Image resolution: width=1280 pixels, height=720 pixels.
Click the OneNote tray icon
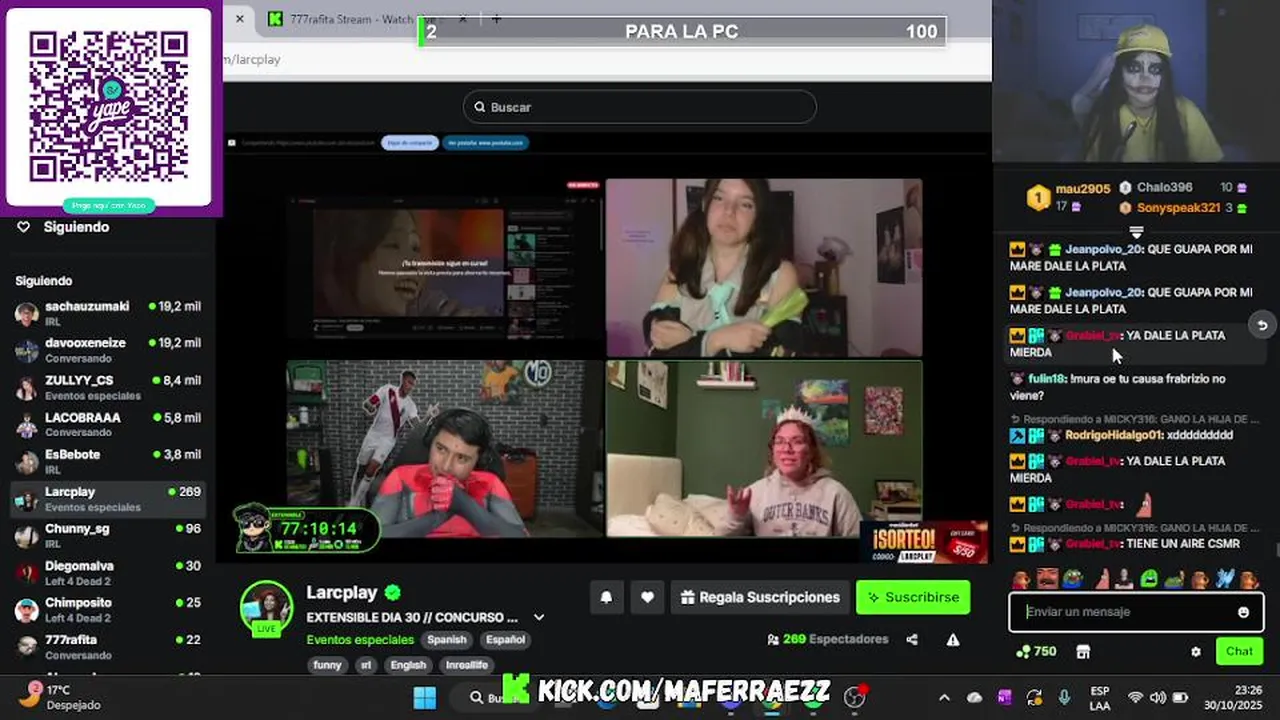[x=1005, y=697]
